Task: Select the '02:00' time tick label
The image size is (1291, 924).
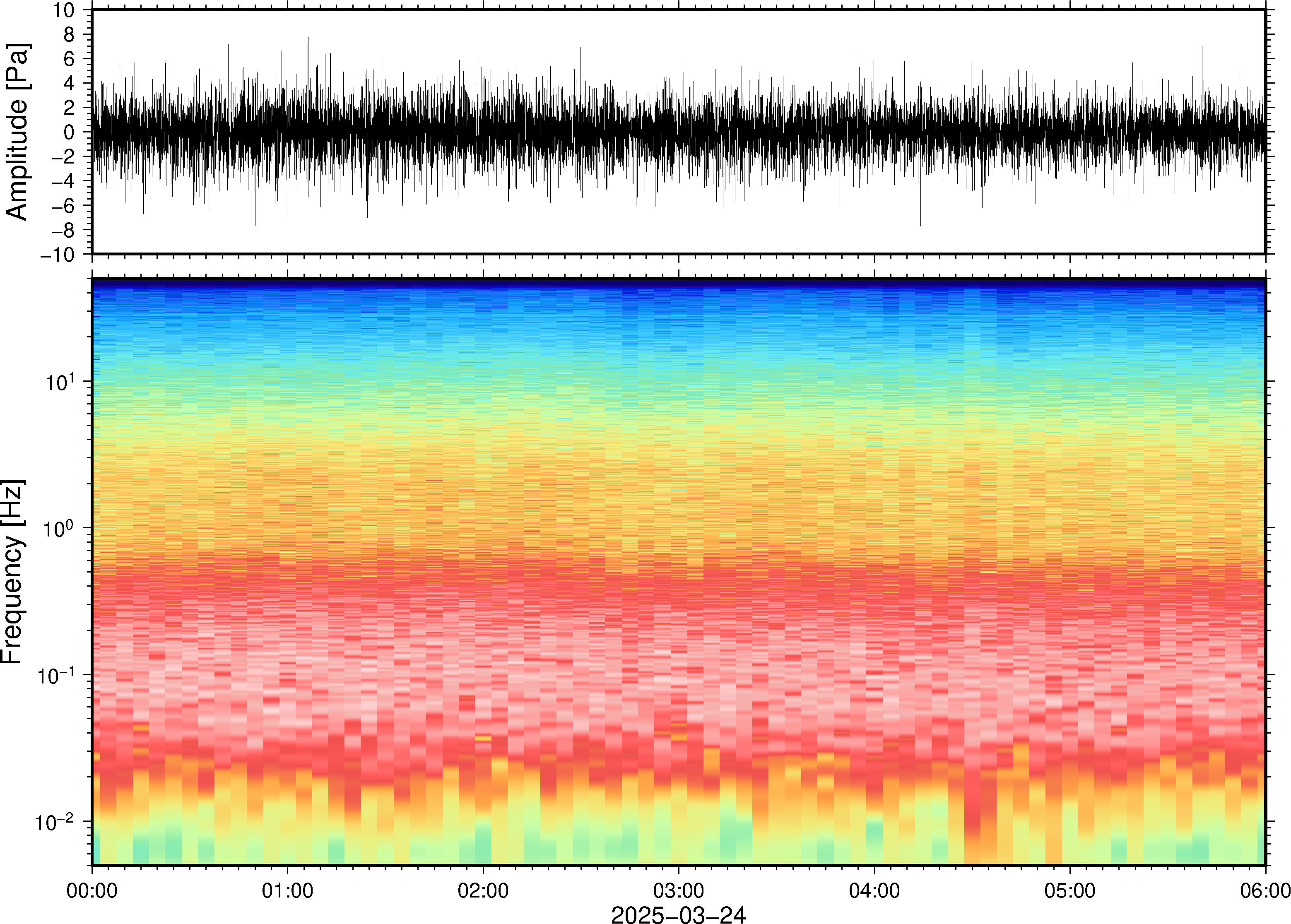Action: [x=483, y=890]
